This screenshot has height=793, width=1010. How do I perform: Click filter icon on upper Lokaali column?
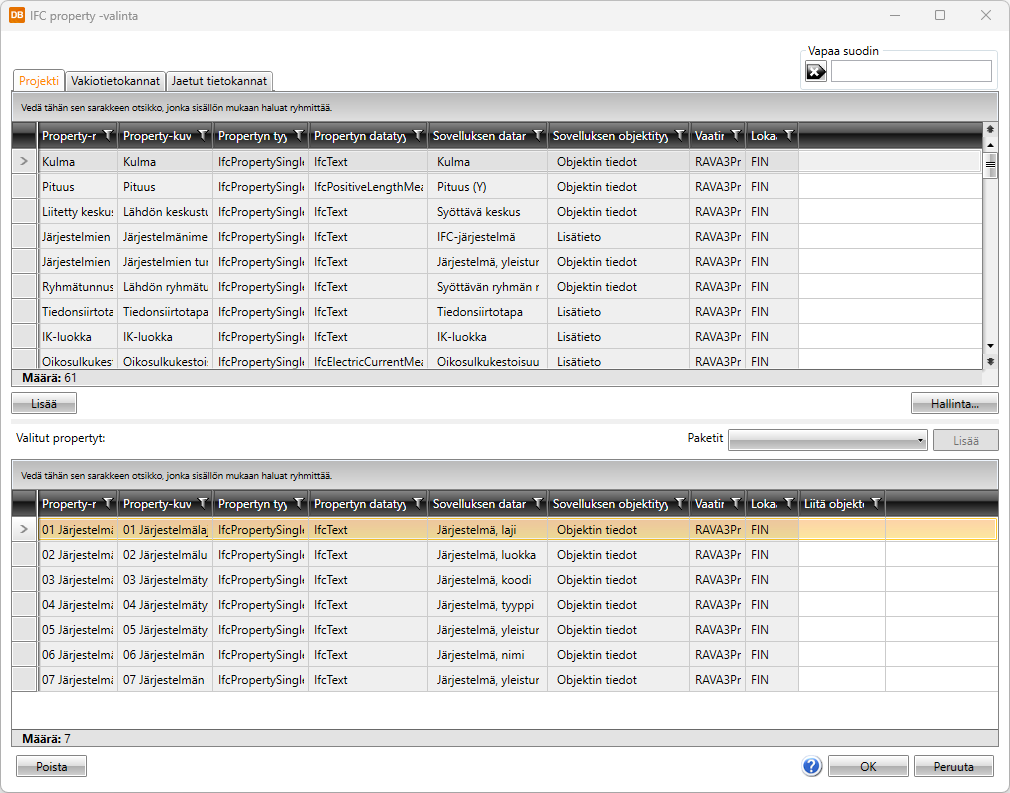click(788, 135)
